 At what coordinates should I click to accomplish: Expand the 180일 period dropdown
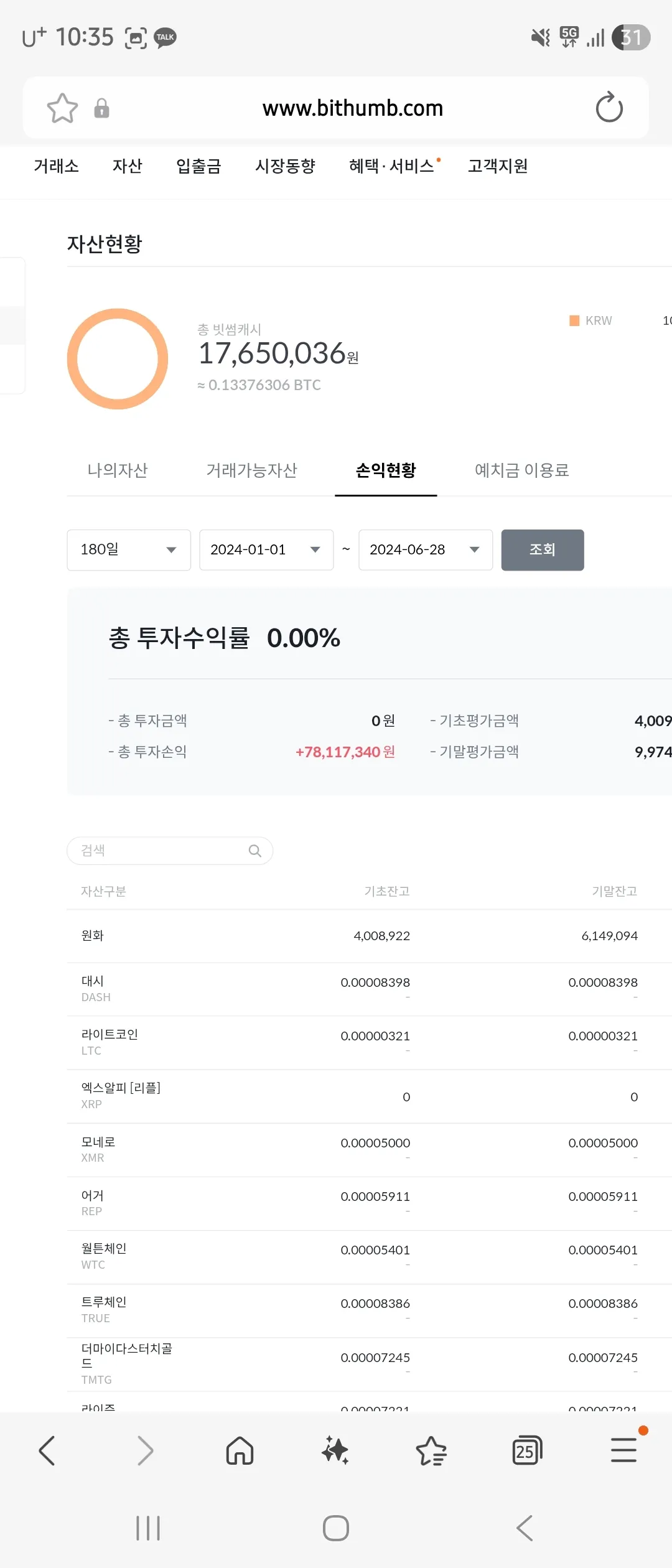[129, 550]
